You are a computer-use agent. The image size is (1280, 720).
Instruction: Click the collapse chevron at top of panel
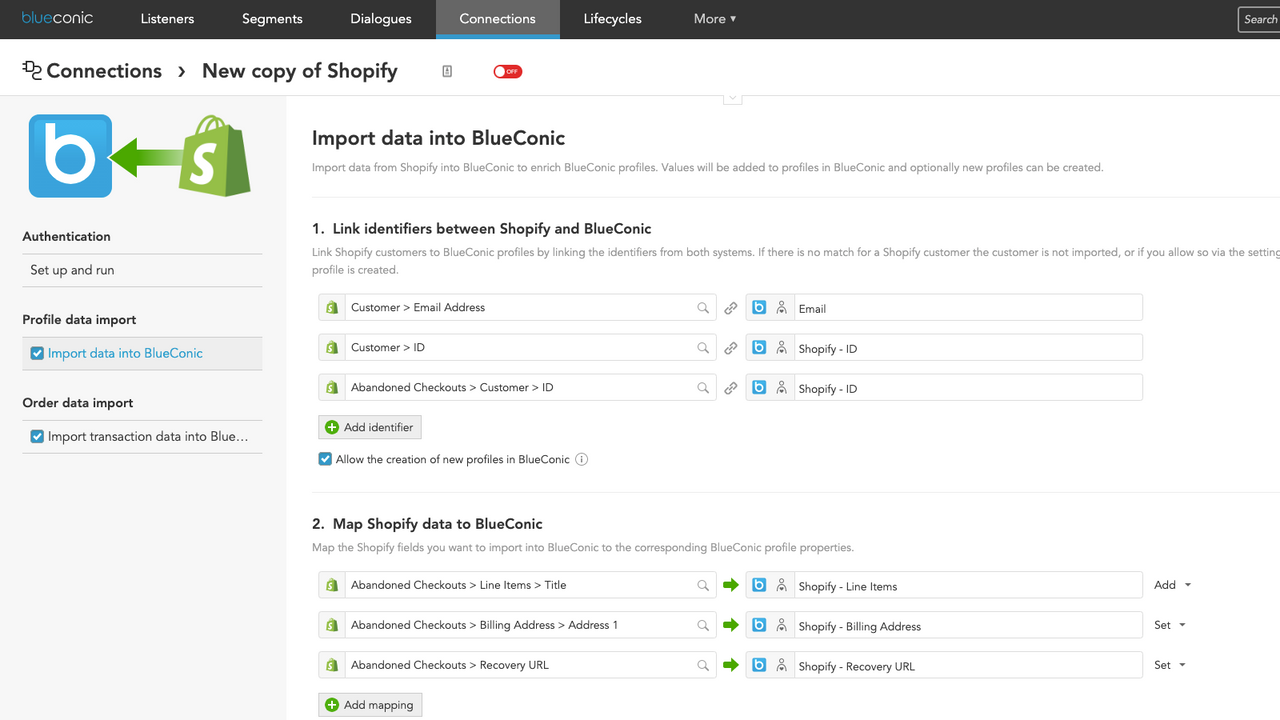pyautogui.click(x=732, y=98)
